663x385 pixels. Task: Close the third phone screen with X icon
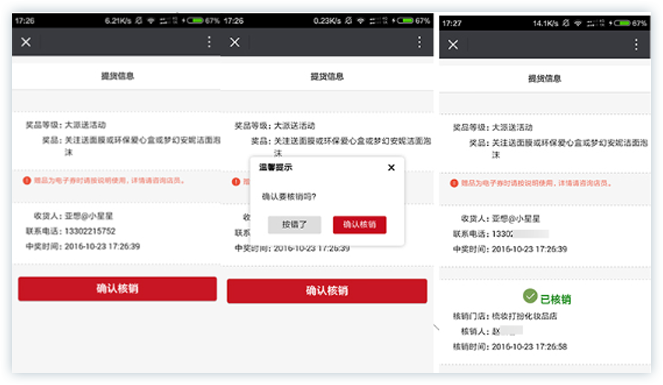tap(453, 44)
